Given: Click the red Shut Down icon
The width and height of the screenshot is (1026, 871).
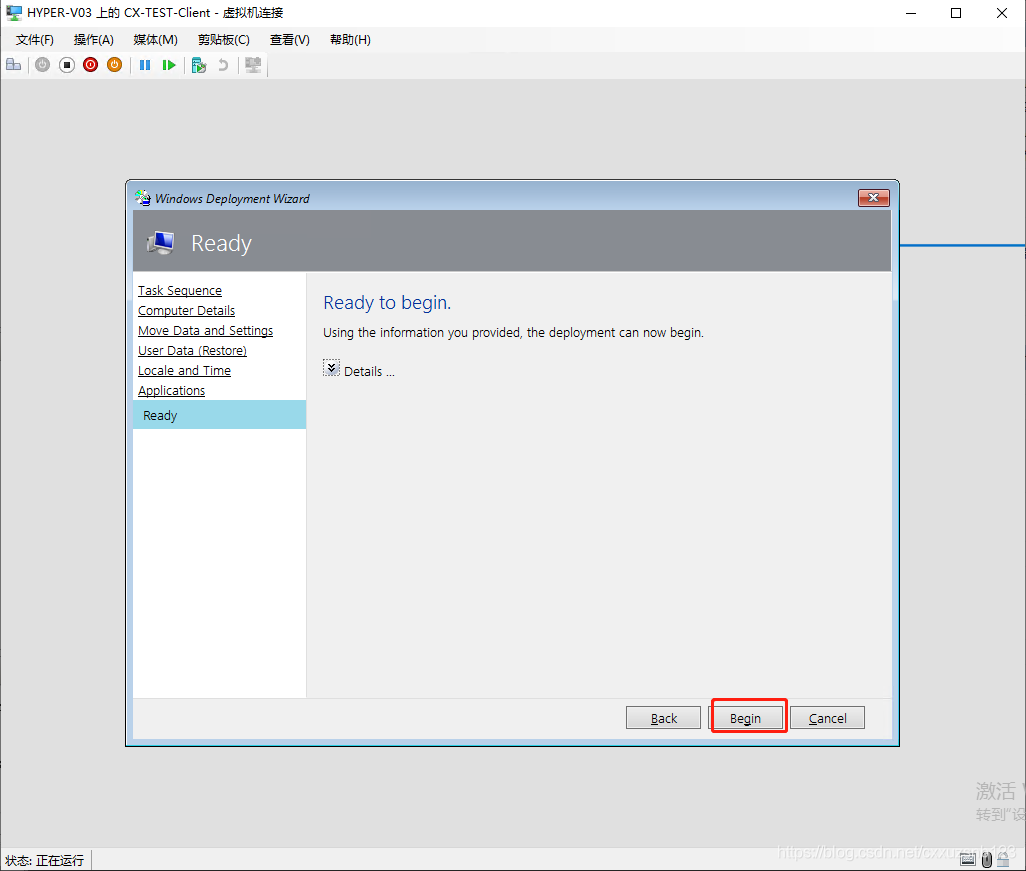Looking at the screenshot, I should (x=90, y=65).
